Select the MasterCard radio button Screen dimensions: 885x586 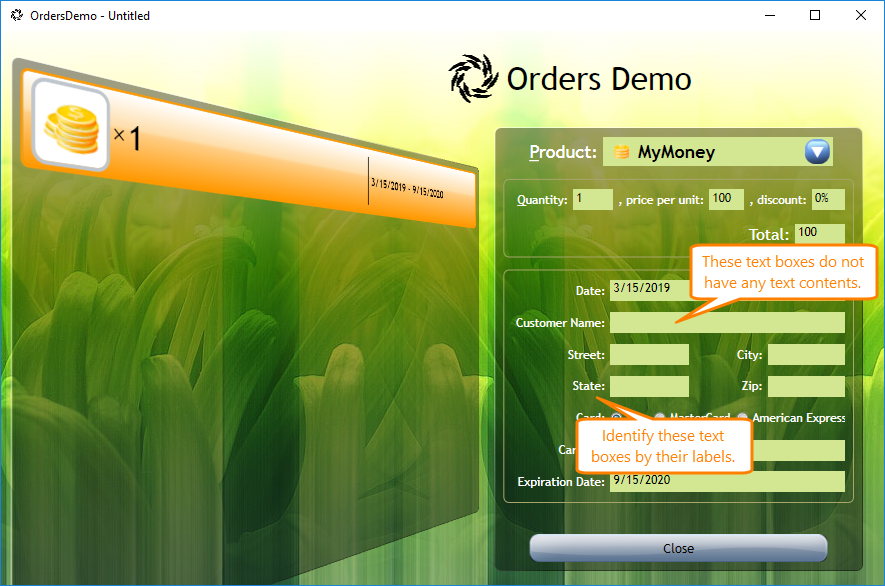coord(660,417)
